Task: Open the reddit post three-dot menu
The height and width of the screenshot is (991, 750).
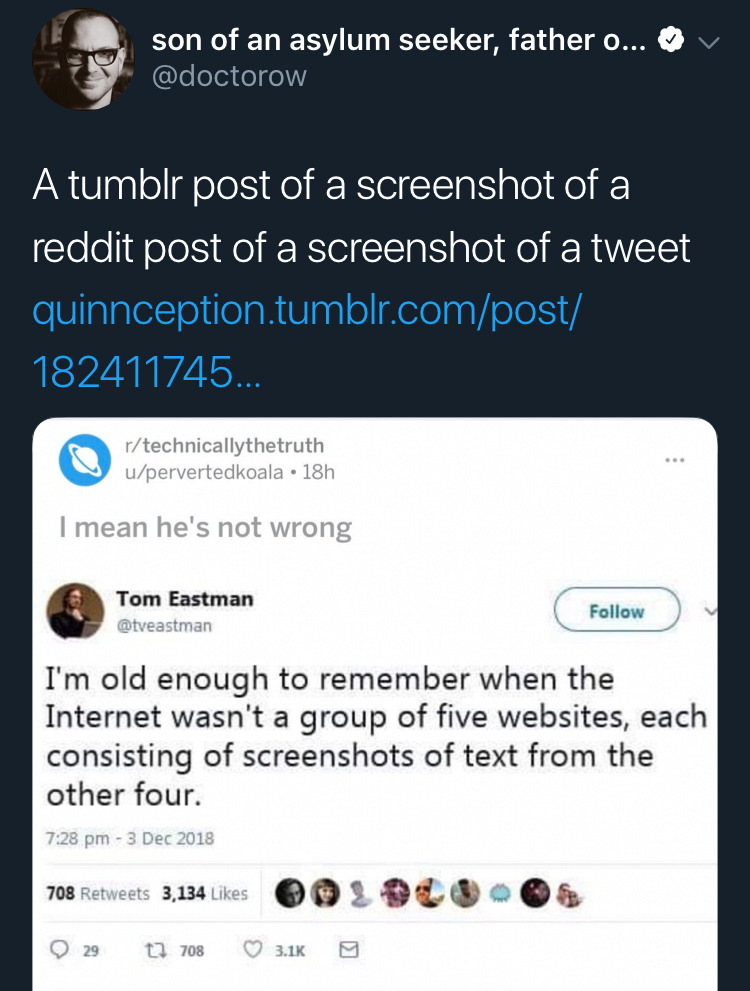Action: click(676, 459)
